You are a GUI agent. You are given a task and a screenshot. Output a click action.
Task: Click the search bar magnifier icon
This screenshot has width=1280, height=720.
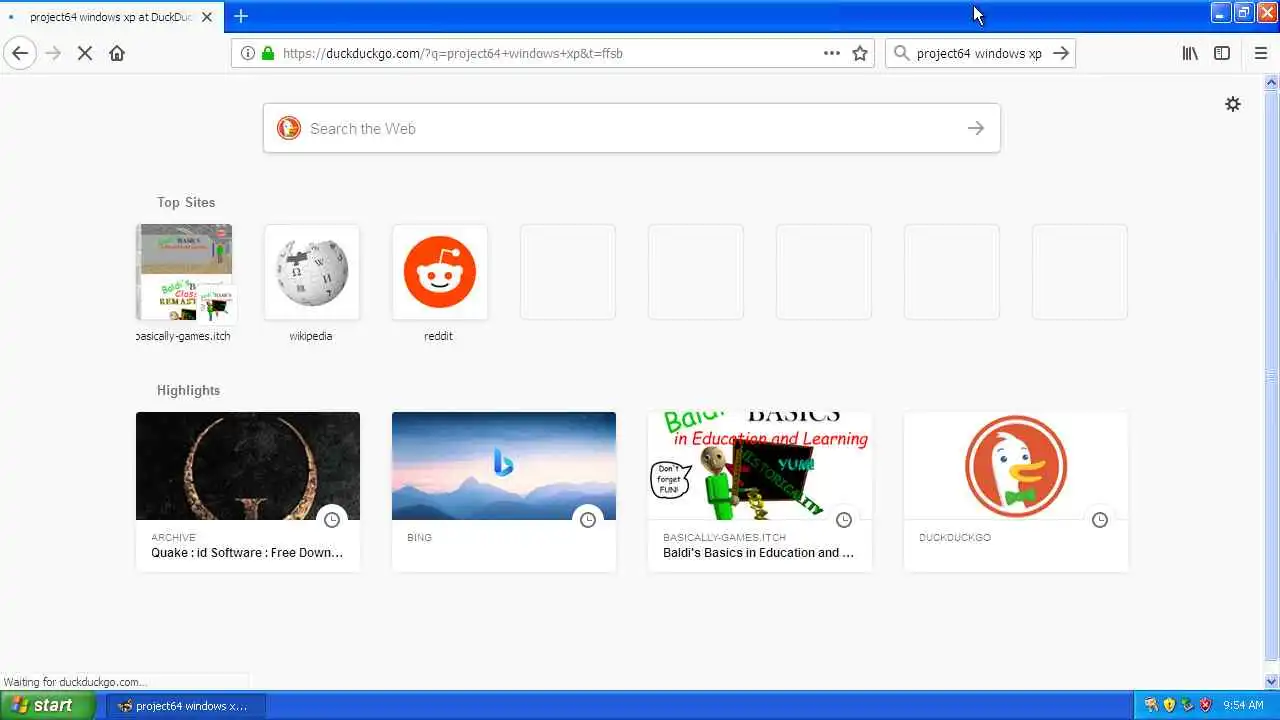901,53
